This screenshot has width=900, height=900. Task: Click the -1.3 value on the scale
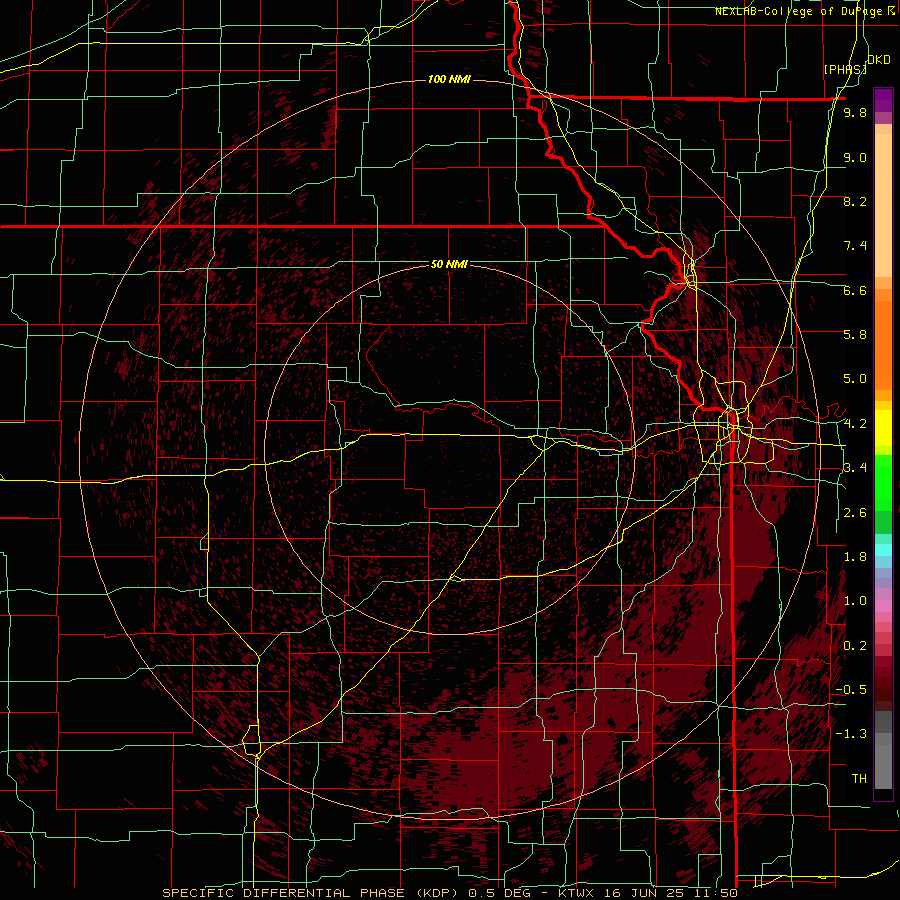[851, 734]
